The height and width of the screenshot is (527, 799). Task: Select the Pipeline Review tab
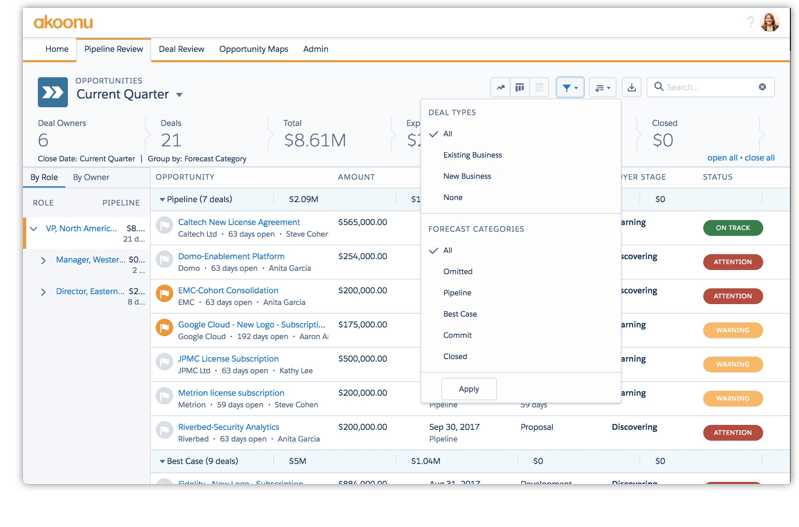114,49
